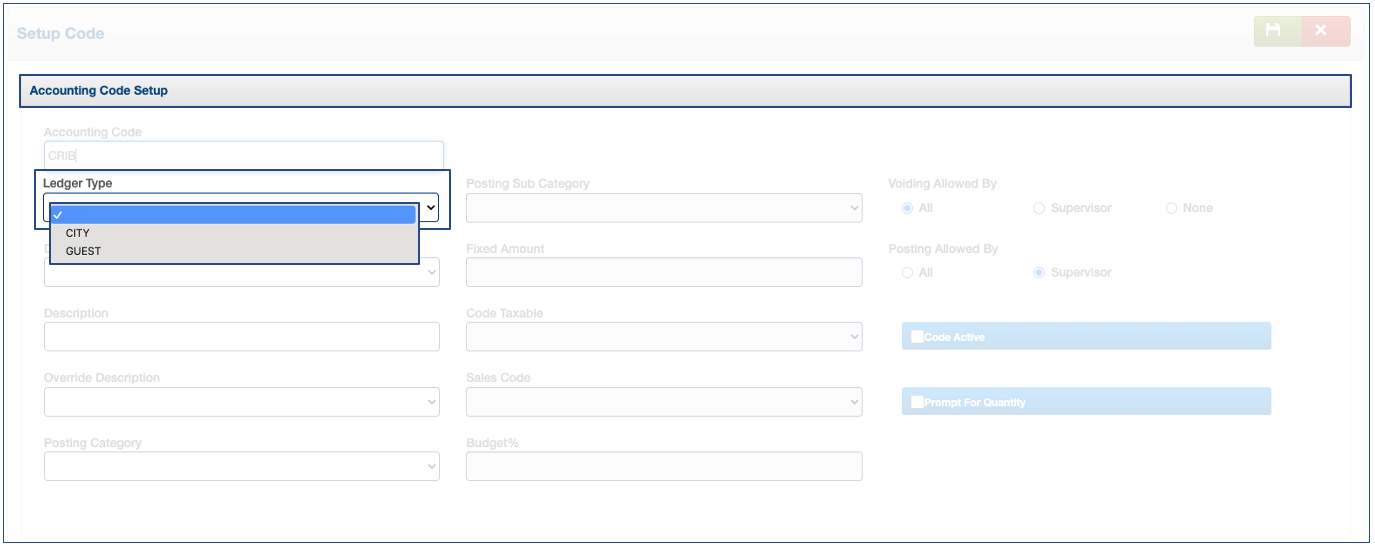Click the Budget% input field
Viewport: 1375px width, 546px height.
[663, 467]
